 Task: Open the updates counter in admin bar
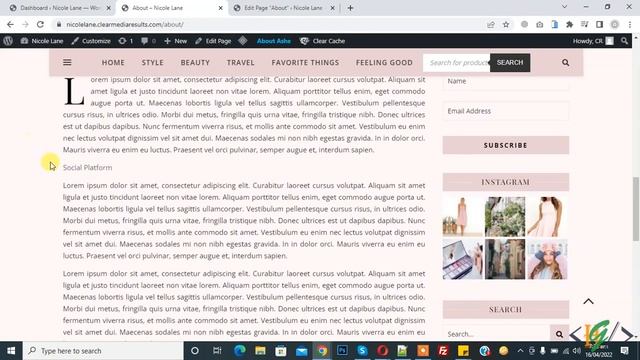pos(126,41)
